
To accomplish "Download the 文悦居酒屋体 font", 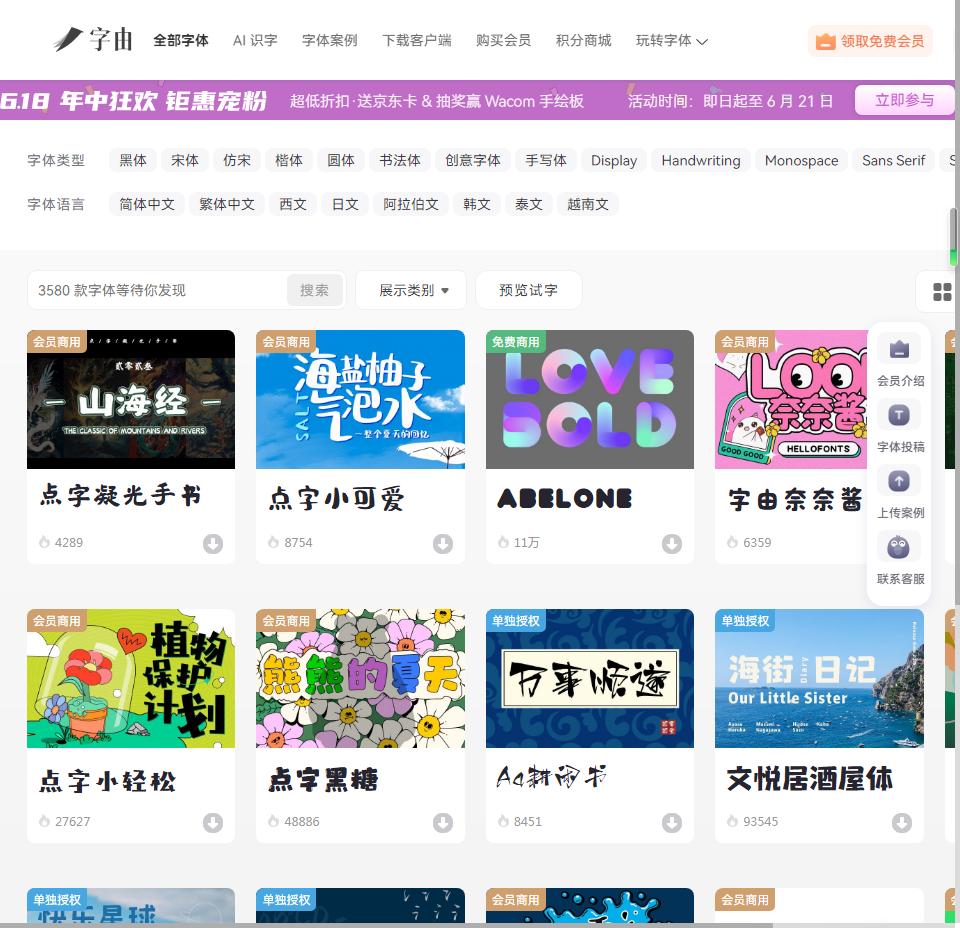I will [901, 823].
